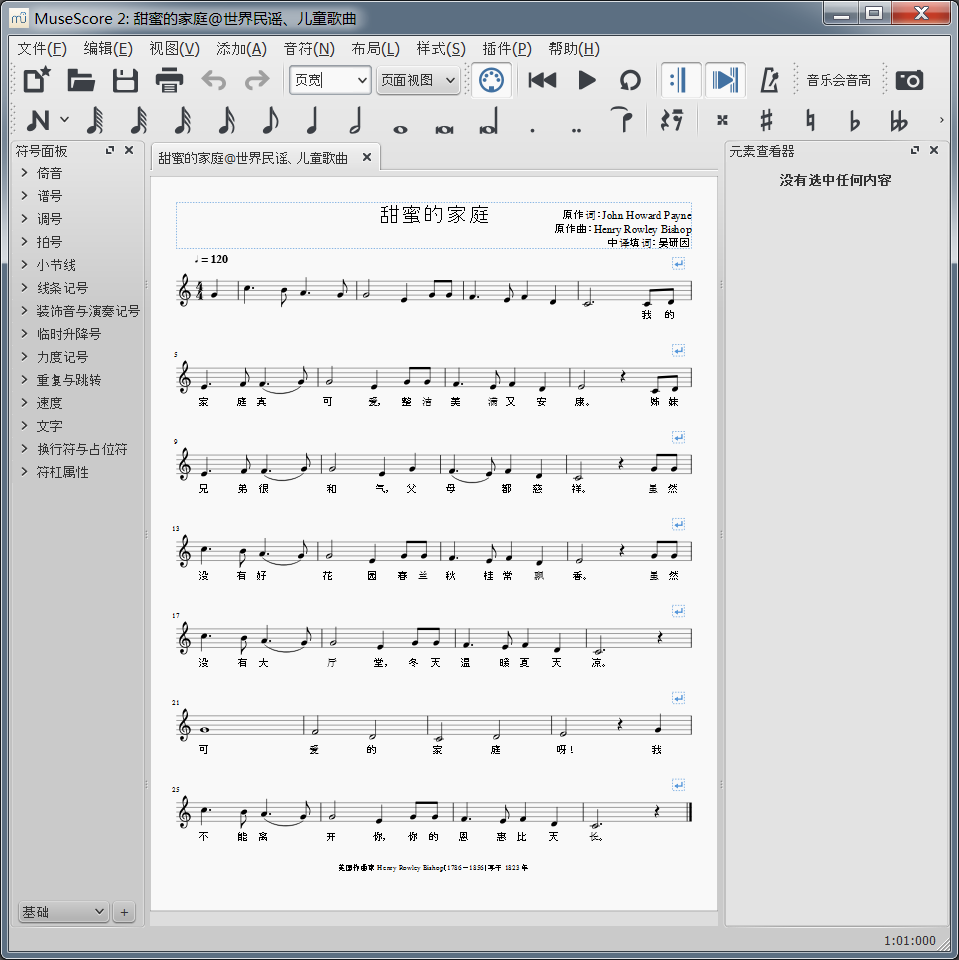Open the 音符(N) menu
959x960 pixels.
(309, 49)
